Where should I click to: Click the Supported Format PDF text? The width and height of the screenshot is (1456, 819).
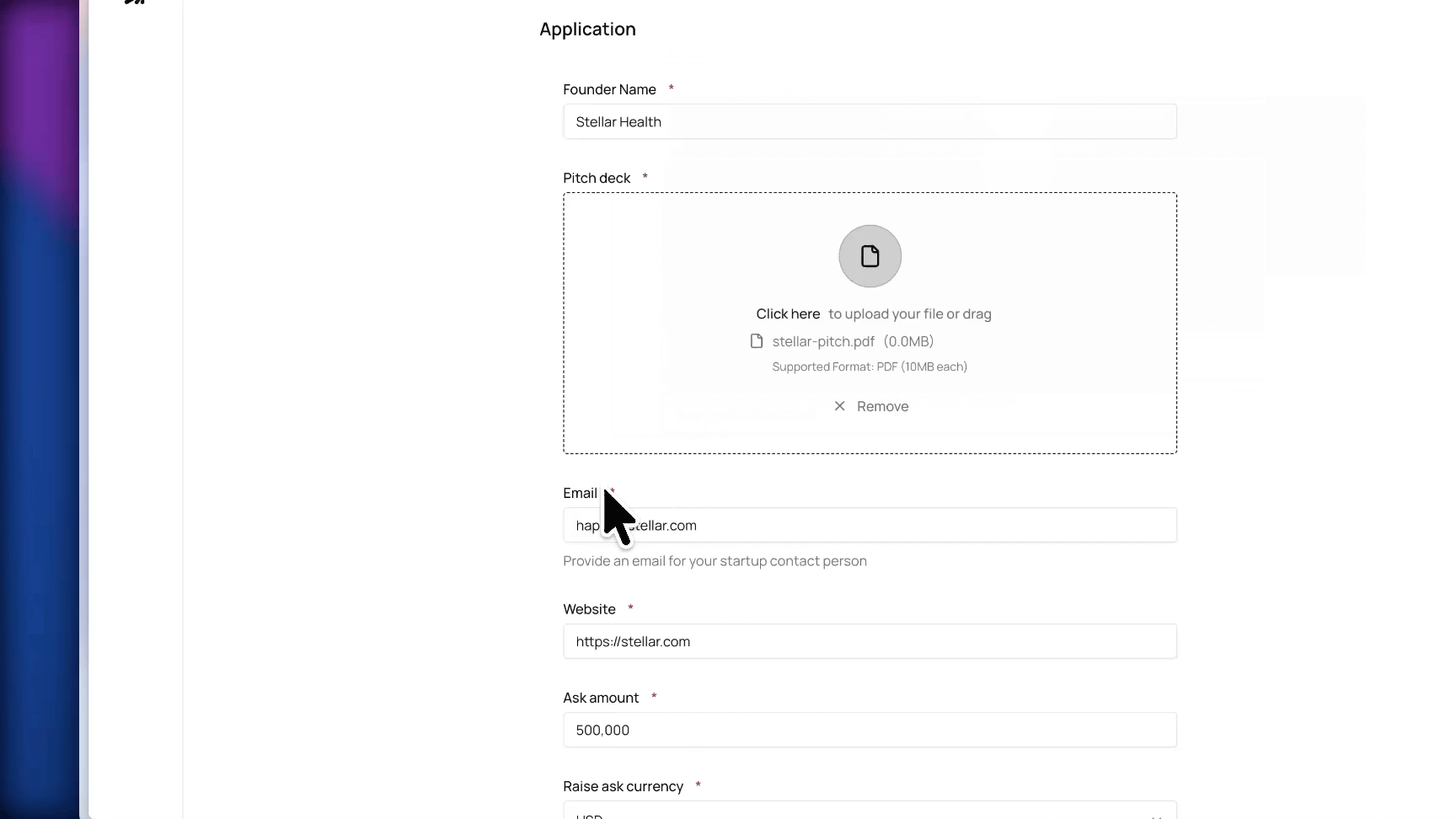pos(870,367)
